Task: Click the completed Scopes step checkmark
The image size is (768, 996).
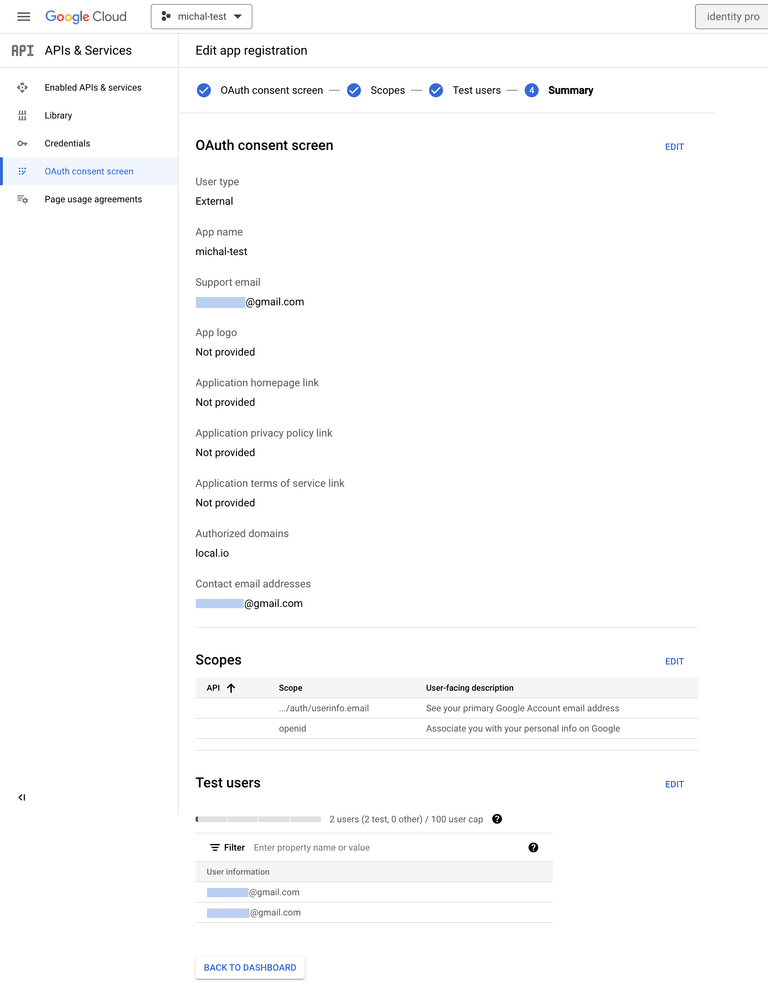Action: pos(354,90)
